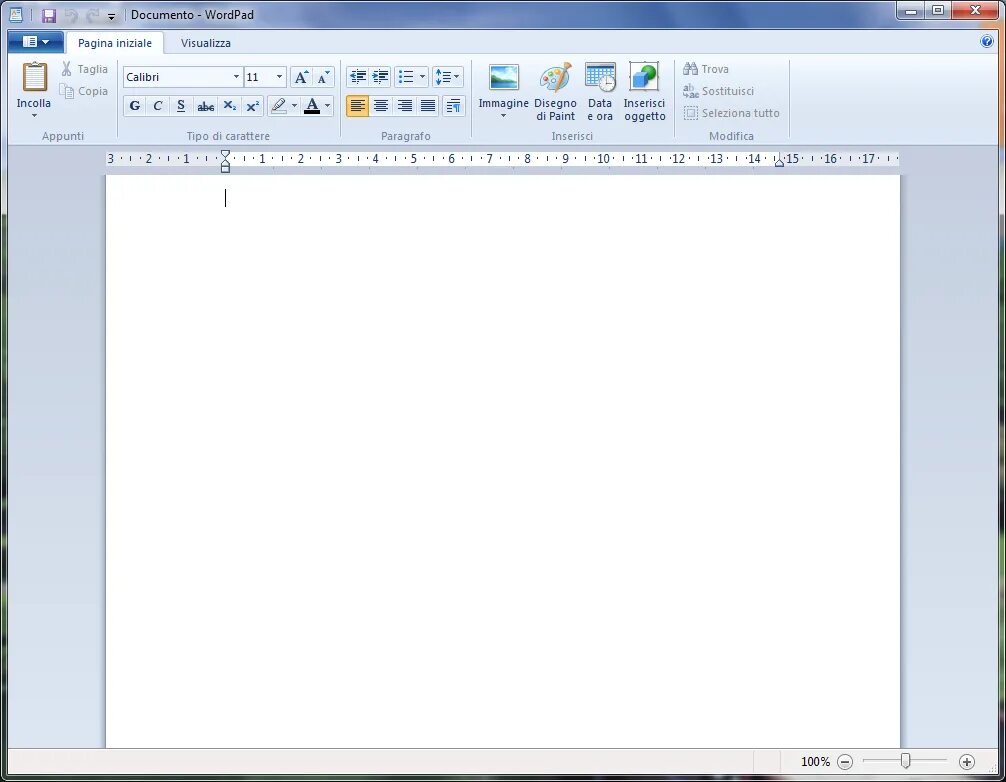Decrease font size with the small A button
1006x782 pixels.
pyautogui.click(x=323, y=77)
